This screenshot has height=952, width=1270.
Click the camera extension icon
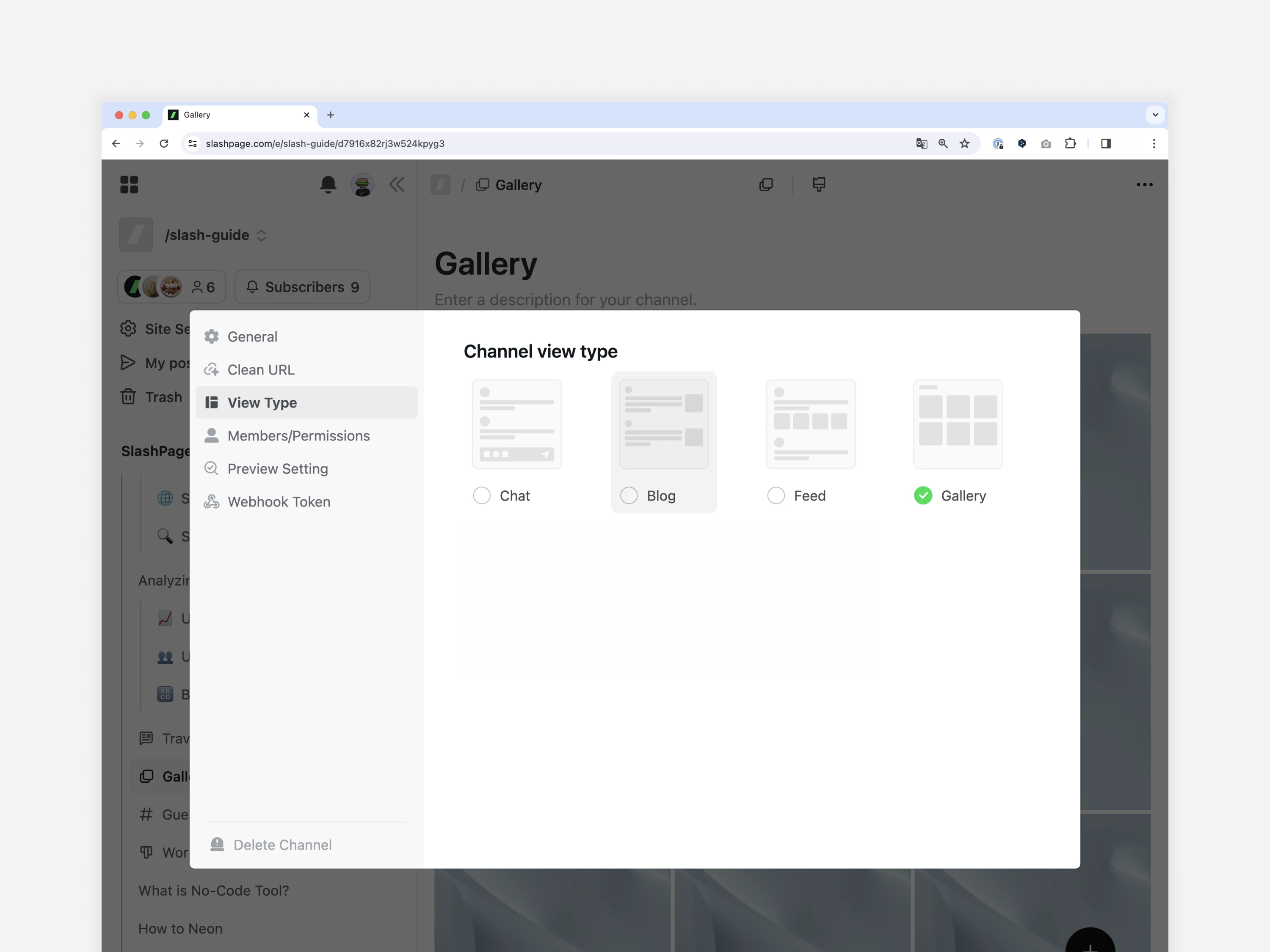click(x=1046, y=143)
